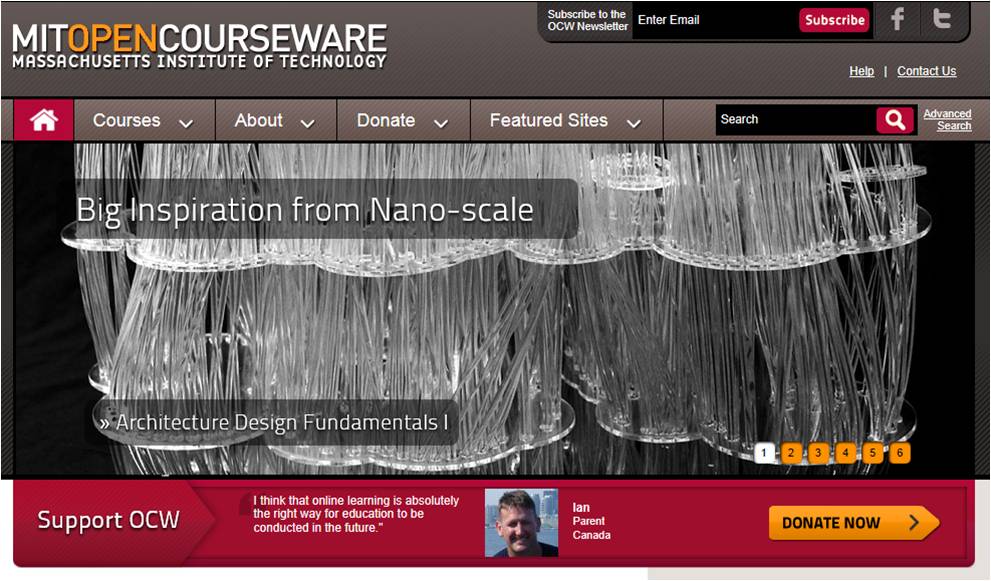Open the About menu
This screenshot has height=581, width=991.
[x=276, y=120]
